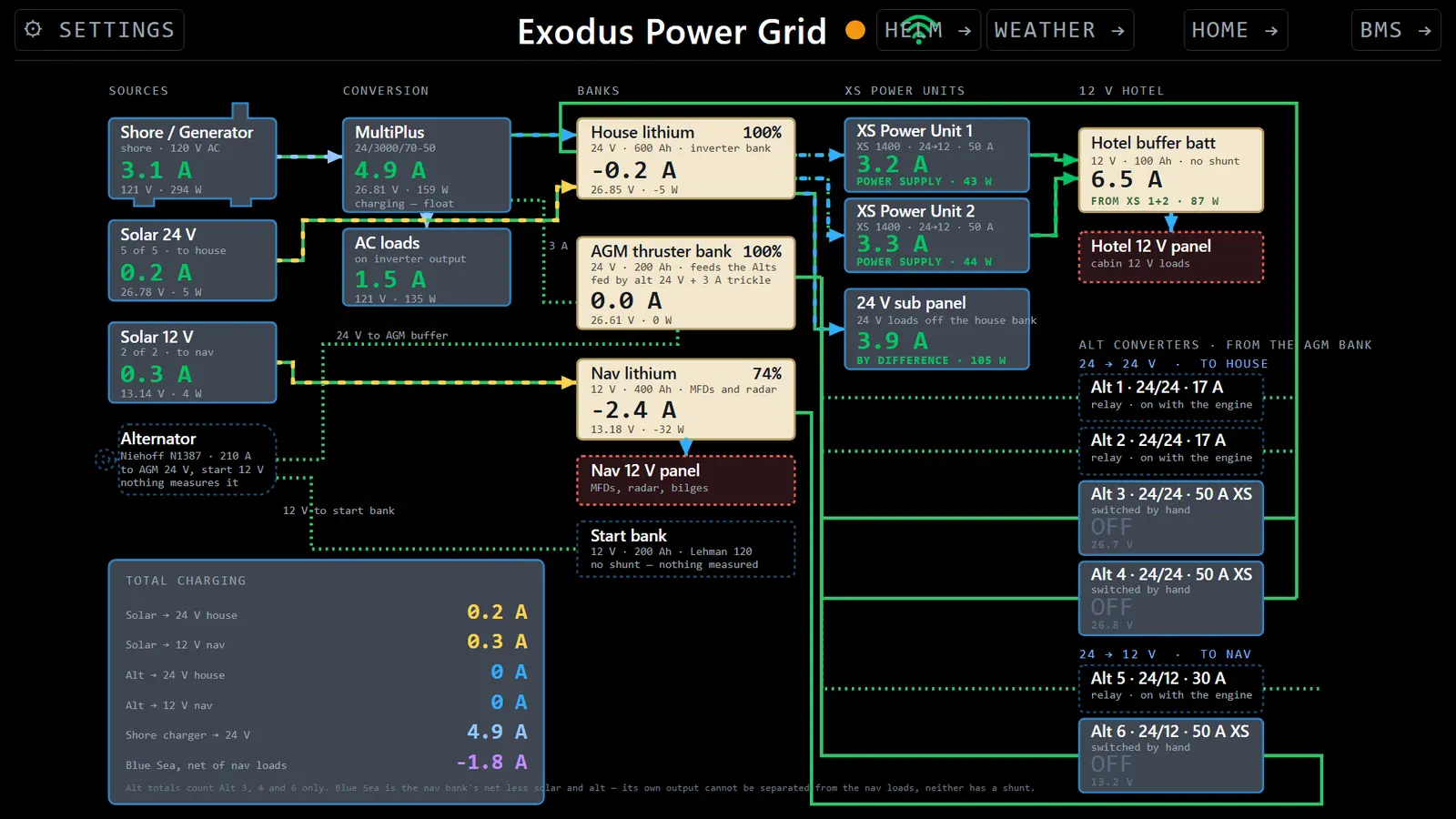Image resolution: width=1456 pixels, height=819 pixels.
Task: Open XS Power Unit 1 card
Action: (x=936, y=155)
